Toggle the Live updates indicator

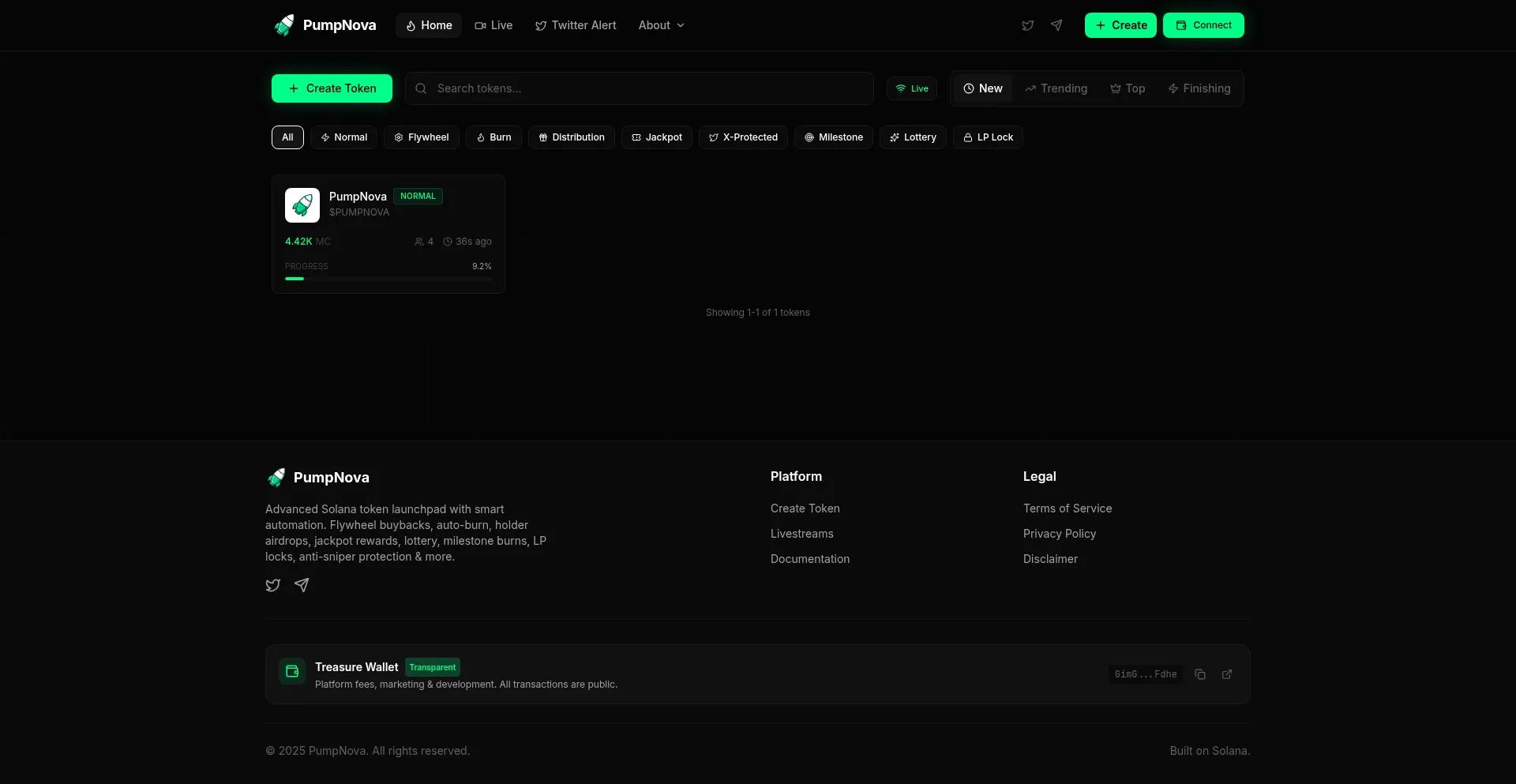coord(912,88)
